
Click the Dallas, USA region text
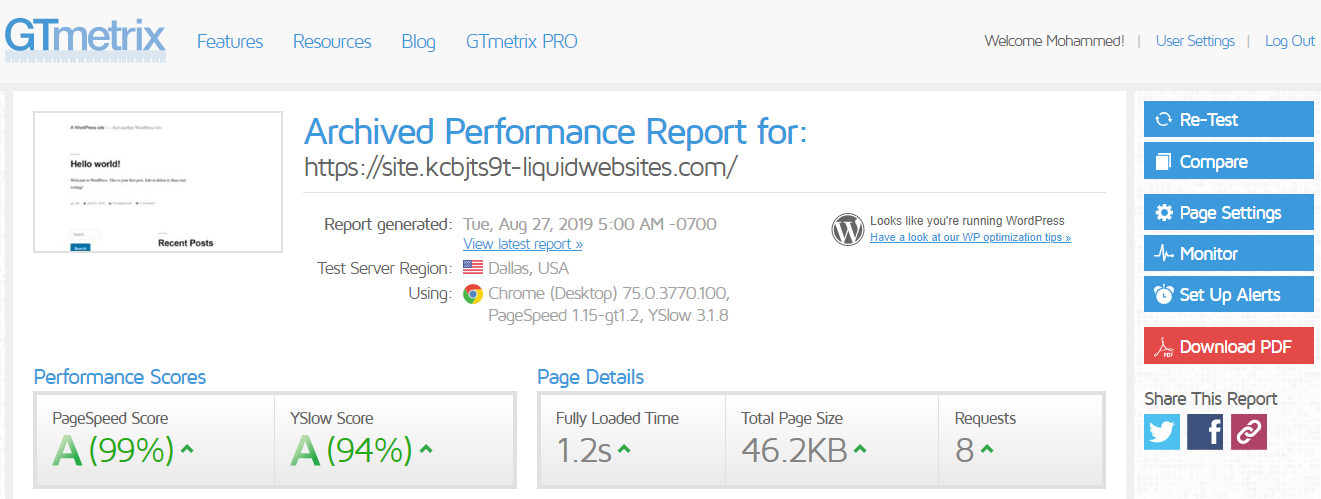(528, 268)
